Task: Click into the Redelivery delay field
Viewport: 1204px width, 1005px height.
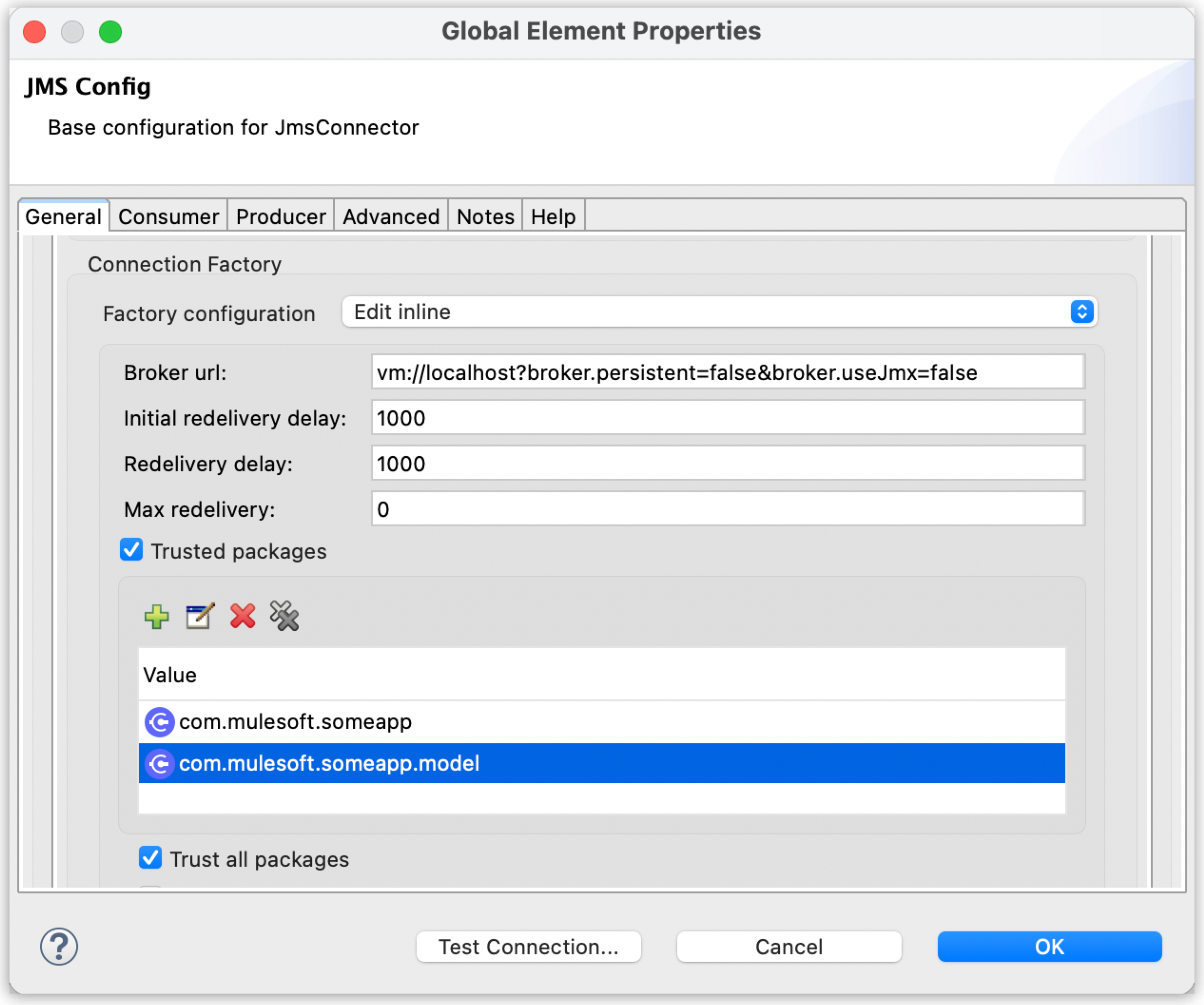Action: pyautogui.click(x=728, y=463)
